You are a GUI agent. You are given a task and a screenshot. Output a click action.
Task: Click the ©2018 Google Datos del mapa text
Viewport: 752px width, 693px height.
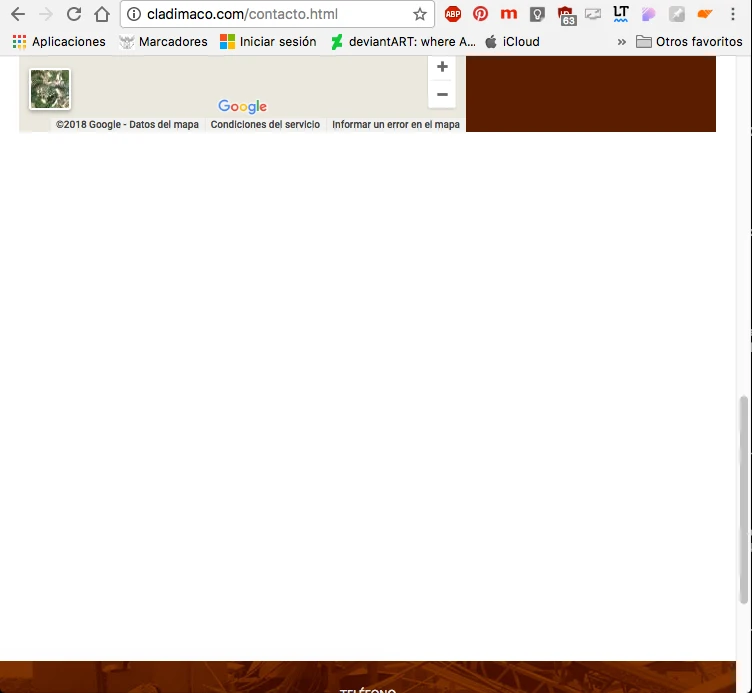[x=127, y=125]
